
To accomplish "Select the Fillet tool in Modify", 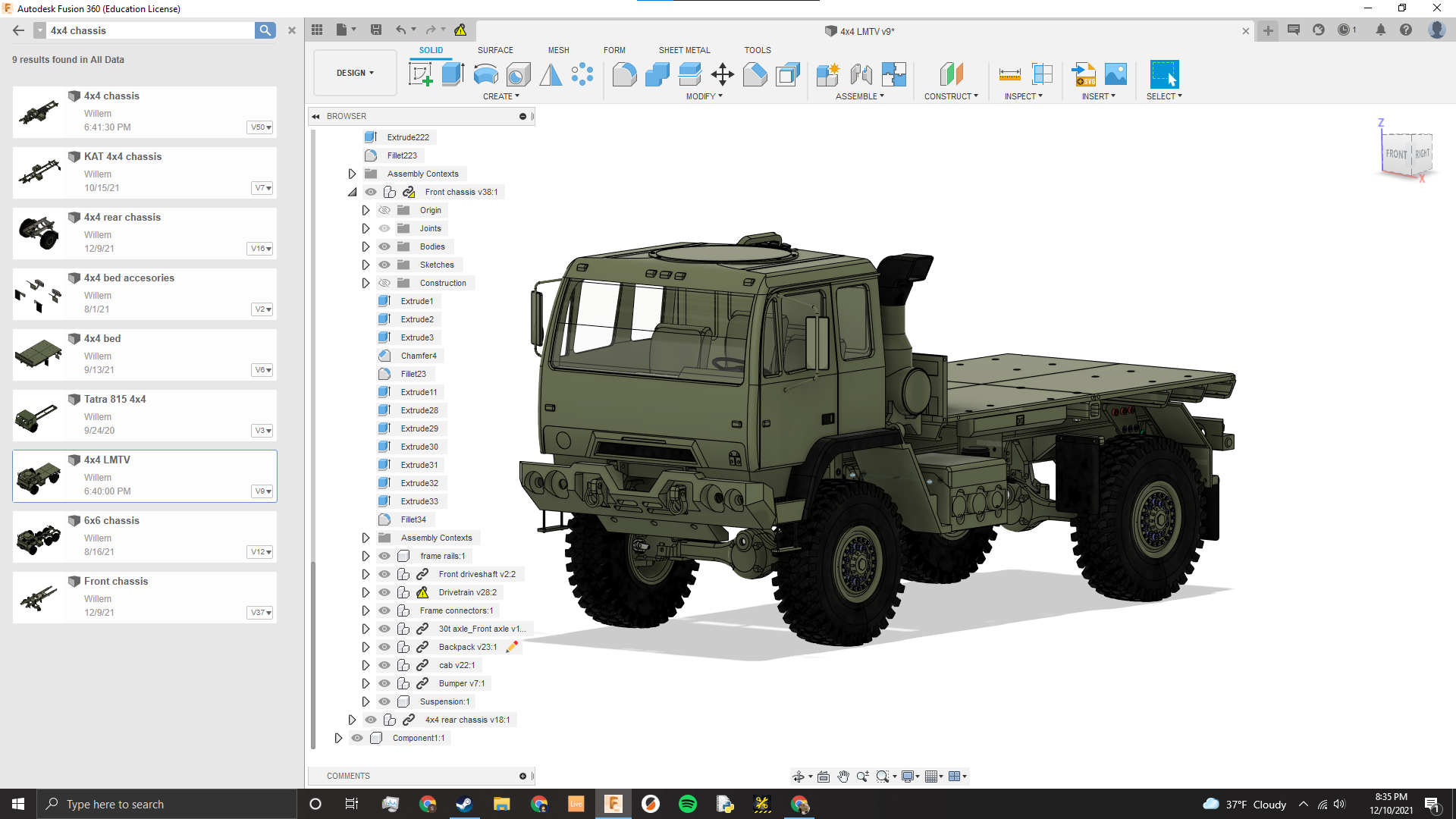I will point(624,74).
